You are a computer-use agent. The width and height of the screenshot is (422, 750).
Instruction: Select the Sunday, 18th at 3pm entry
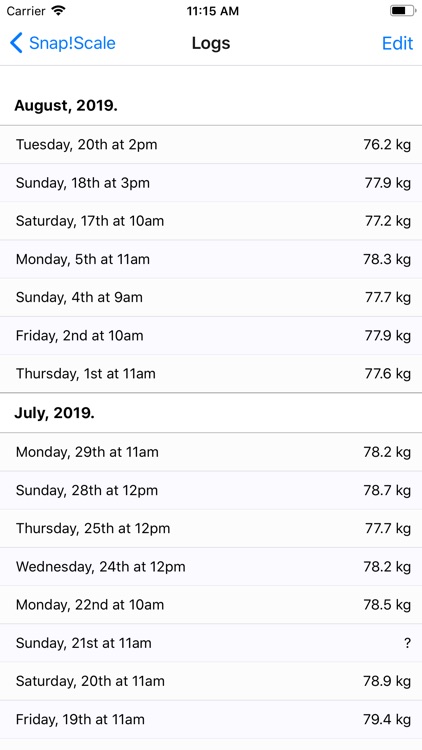[x=211, y=183]
